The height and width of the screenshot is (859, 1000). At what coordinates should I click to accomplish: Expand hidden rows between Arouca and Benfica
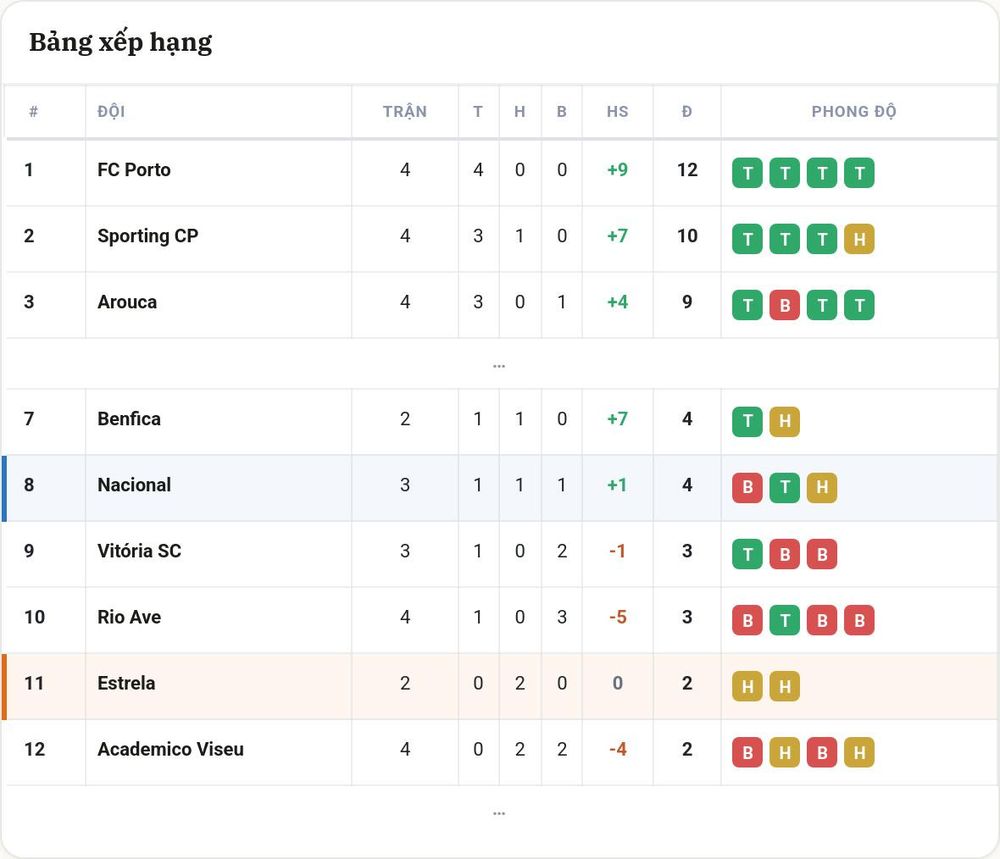pyautogui.click(x=499, y=365)
